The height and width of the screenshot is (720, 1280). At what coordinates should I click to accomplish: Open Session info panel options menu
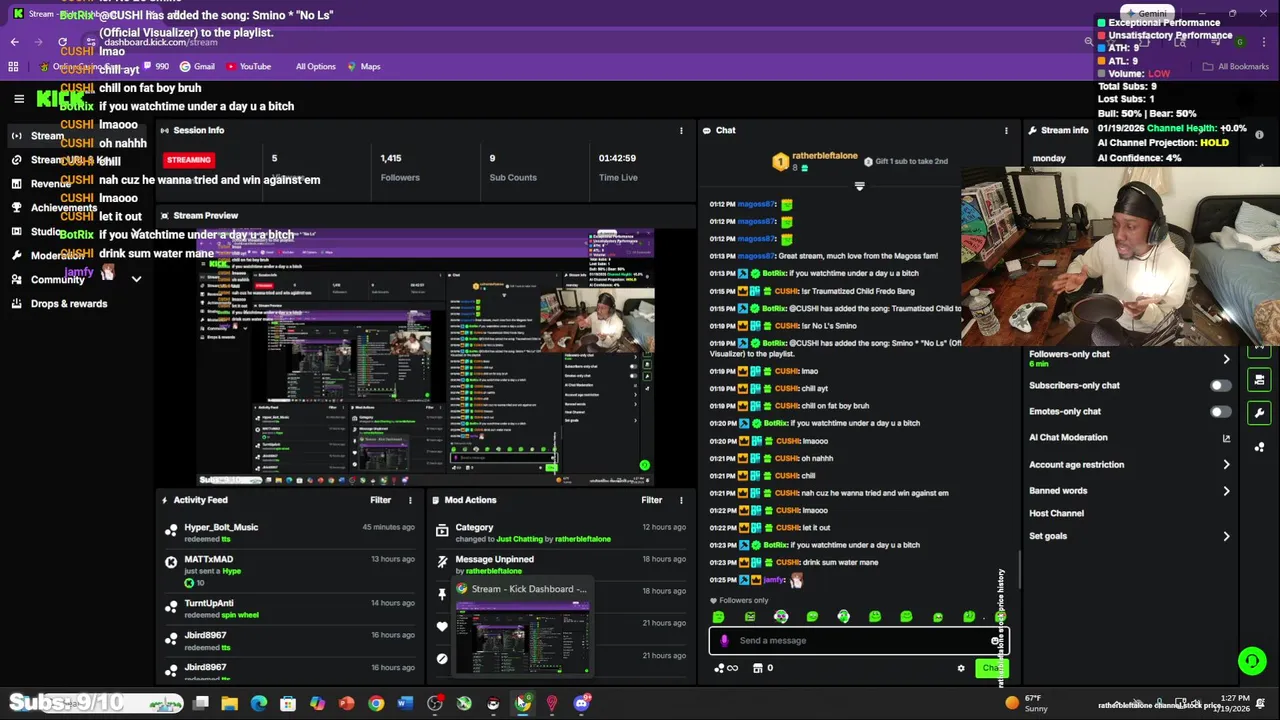(x=681, y=131)
